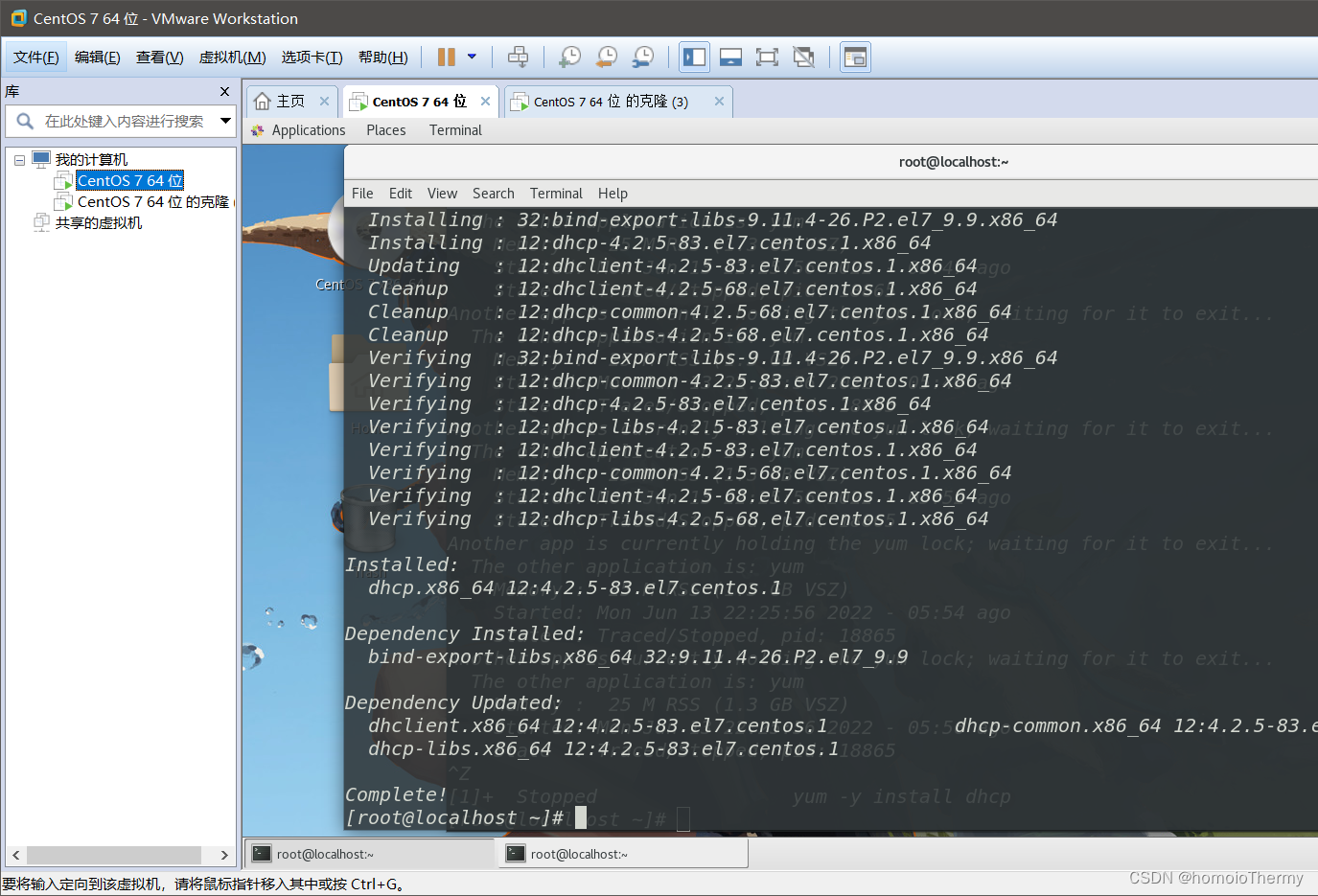Select first root@localhost:~ taskbar window
The height and width of the screenshot is (896, 1318).
pos(369,854)
